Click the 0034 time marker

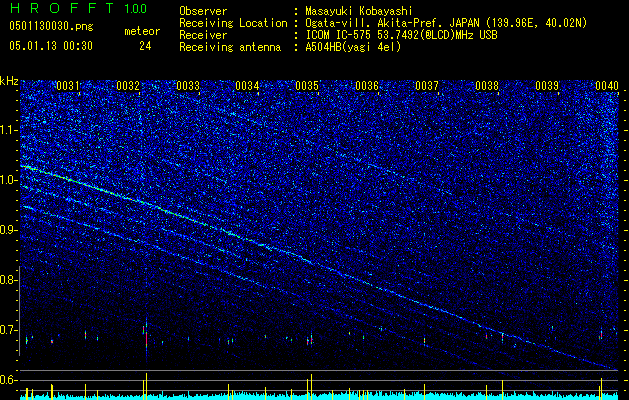(x=248, y=85)
